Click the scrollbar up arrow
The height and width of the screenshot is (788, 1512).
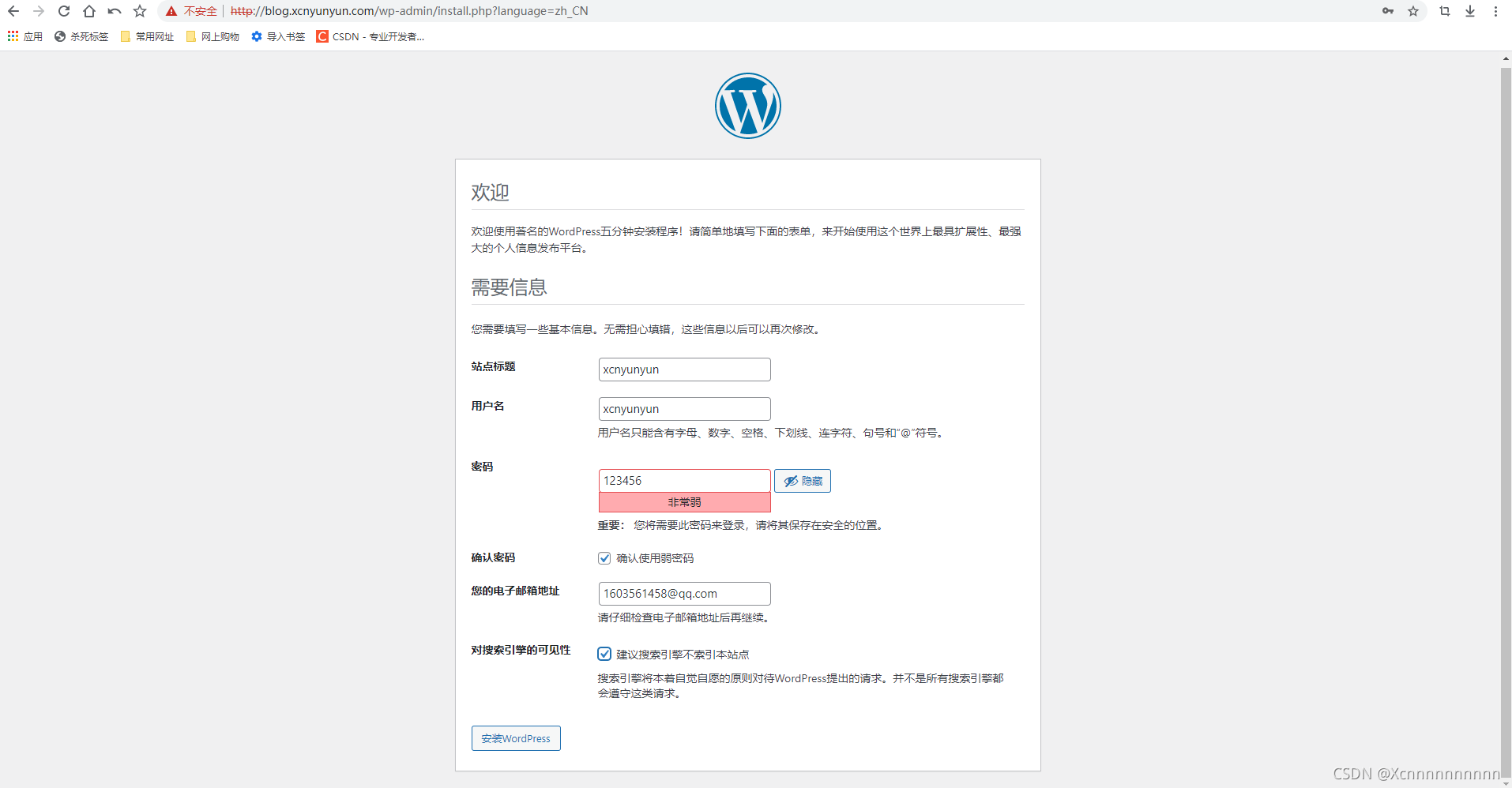[1506, 58]
